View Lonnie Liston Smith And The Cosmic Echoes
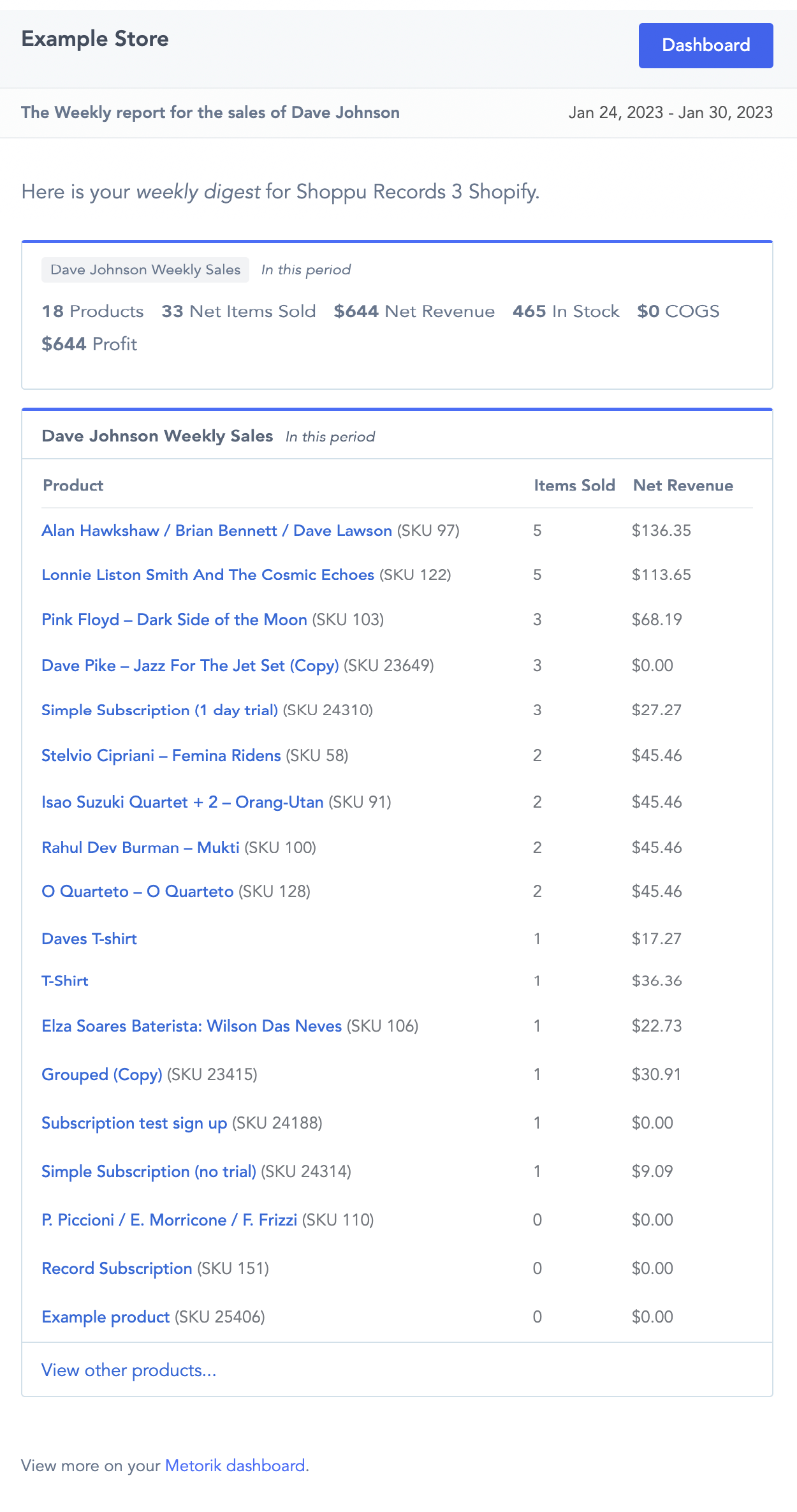This screenshot has width=797, height=1512. 208,575
